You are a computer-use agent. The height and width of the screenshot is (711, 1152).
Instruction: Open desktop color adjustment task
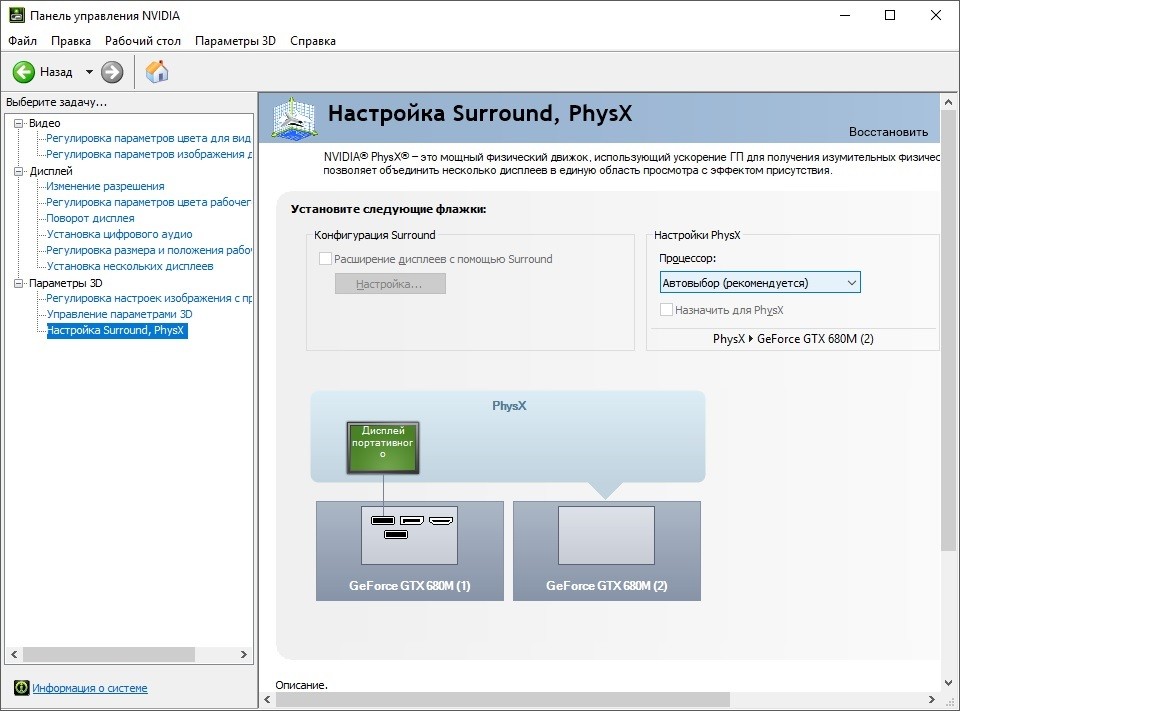pyautogui.click(x=148, y=202)
